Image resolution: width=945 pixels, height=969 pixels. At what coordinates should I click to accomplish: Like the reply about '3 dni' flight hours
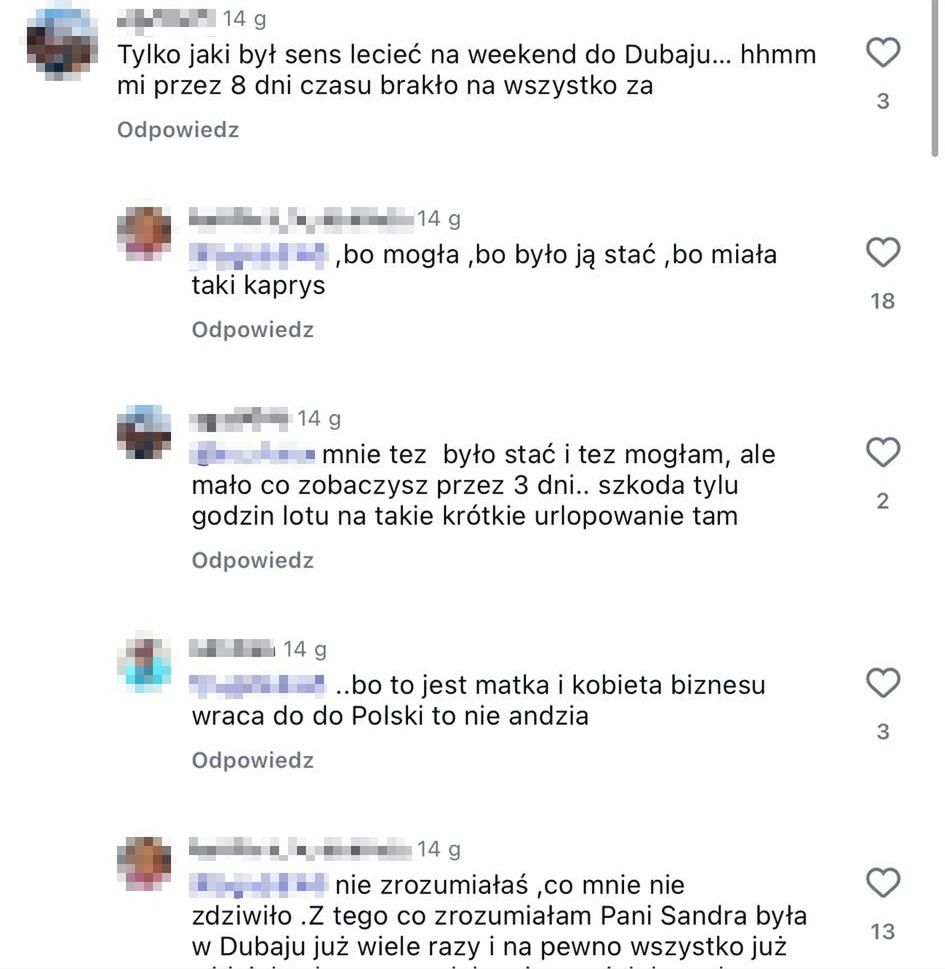coord(882,454)
